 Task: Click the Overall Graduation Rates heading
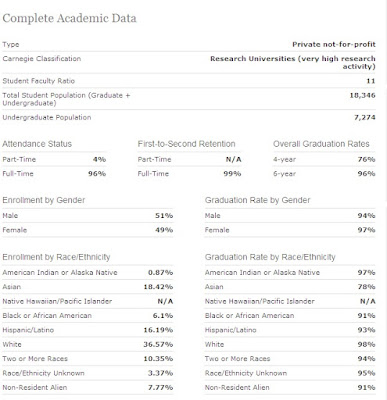click(x=321, y=144)
